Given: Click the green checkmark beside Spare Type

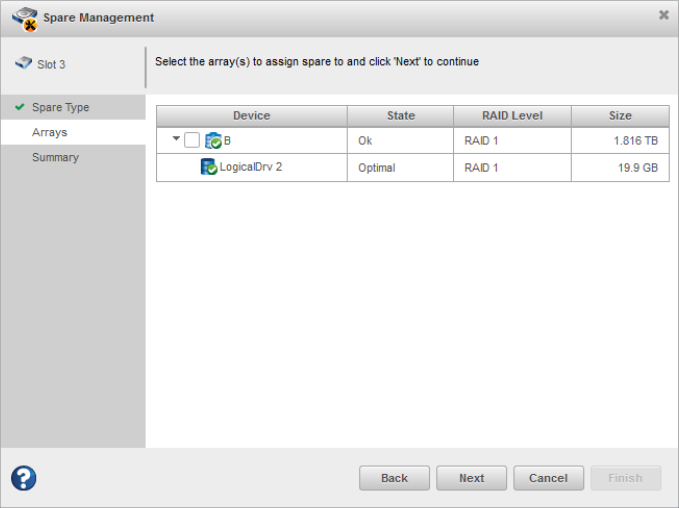Looking at the screenshot, I should coord(20,107).
